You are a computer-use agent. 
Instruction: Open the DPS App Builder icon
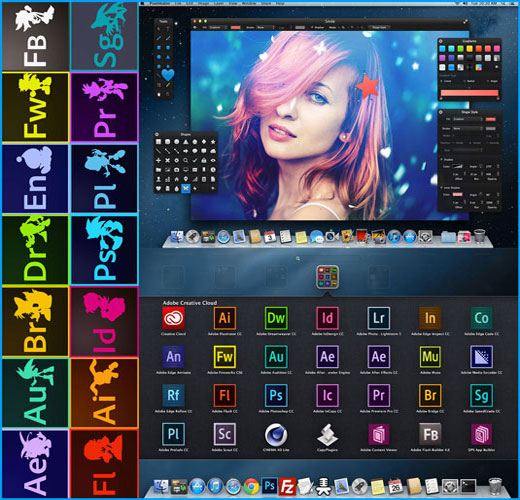click(x=481, y=434)
